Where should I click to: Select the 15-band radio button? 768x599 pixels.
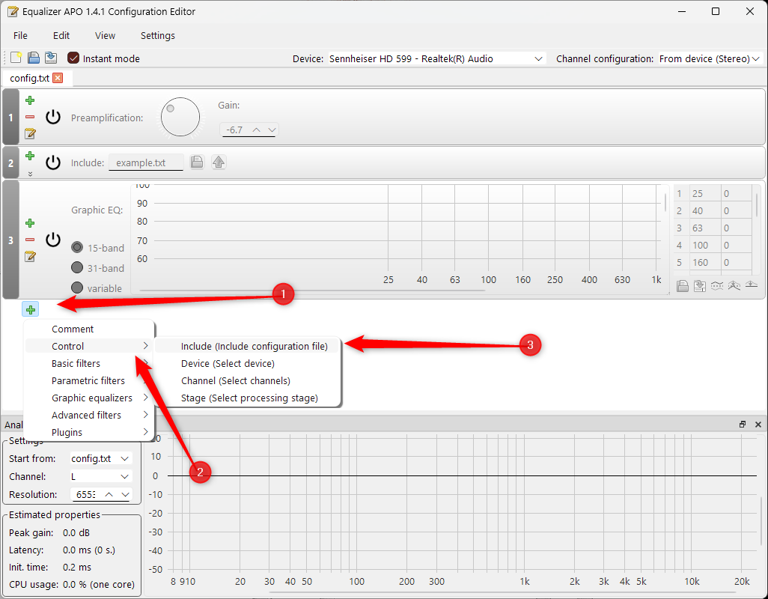(x=77, y=248)
